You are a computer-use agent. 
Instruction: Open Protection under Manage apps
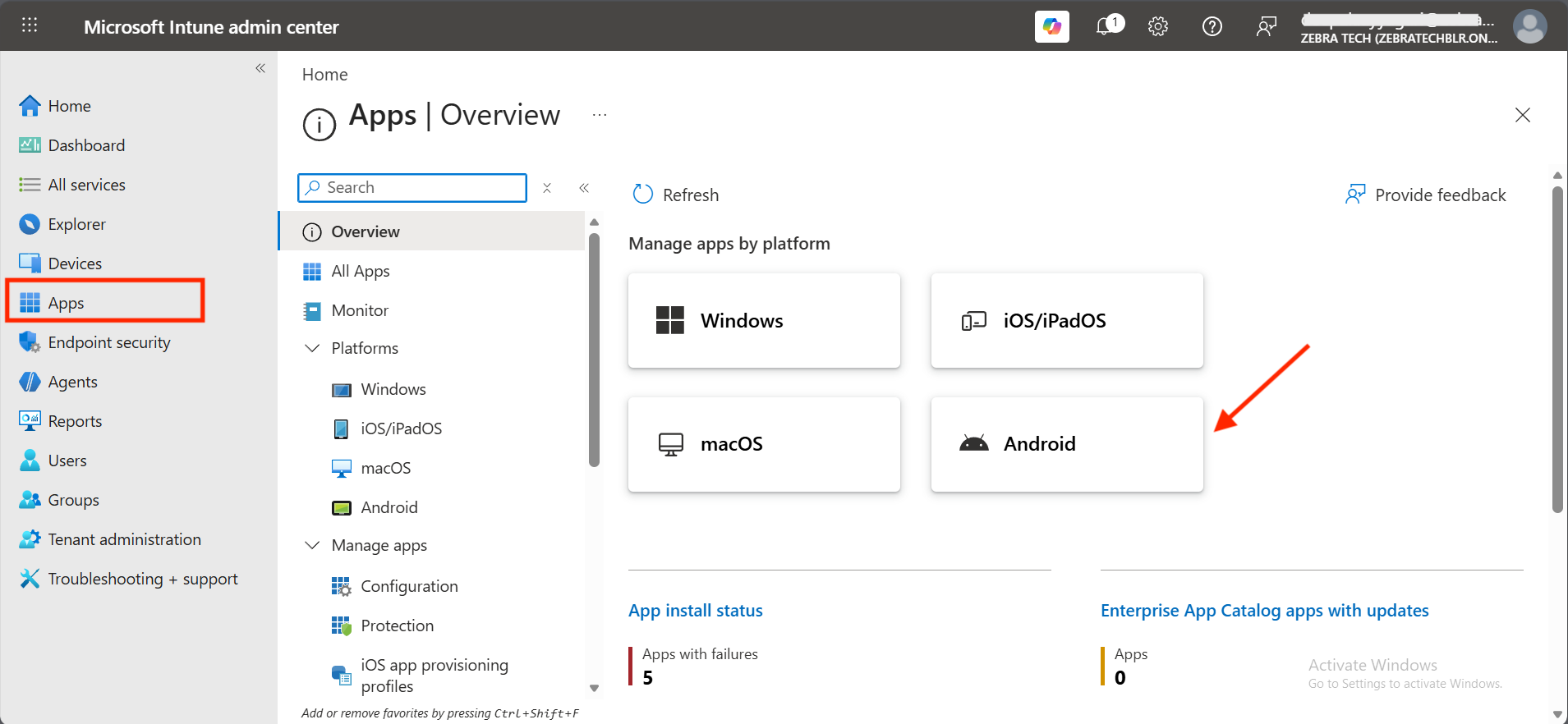(397, 625)
